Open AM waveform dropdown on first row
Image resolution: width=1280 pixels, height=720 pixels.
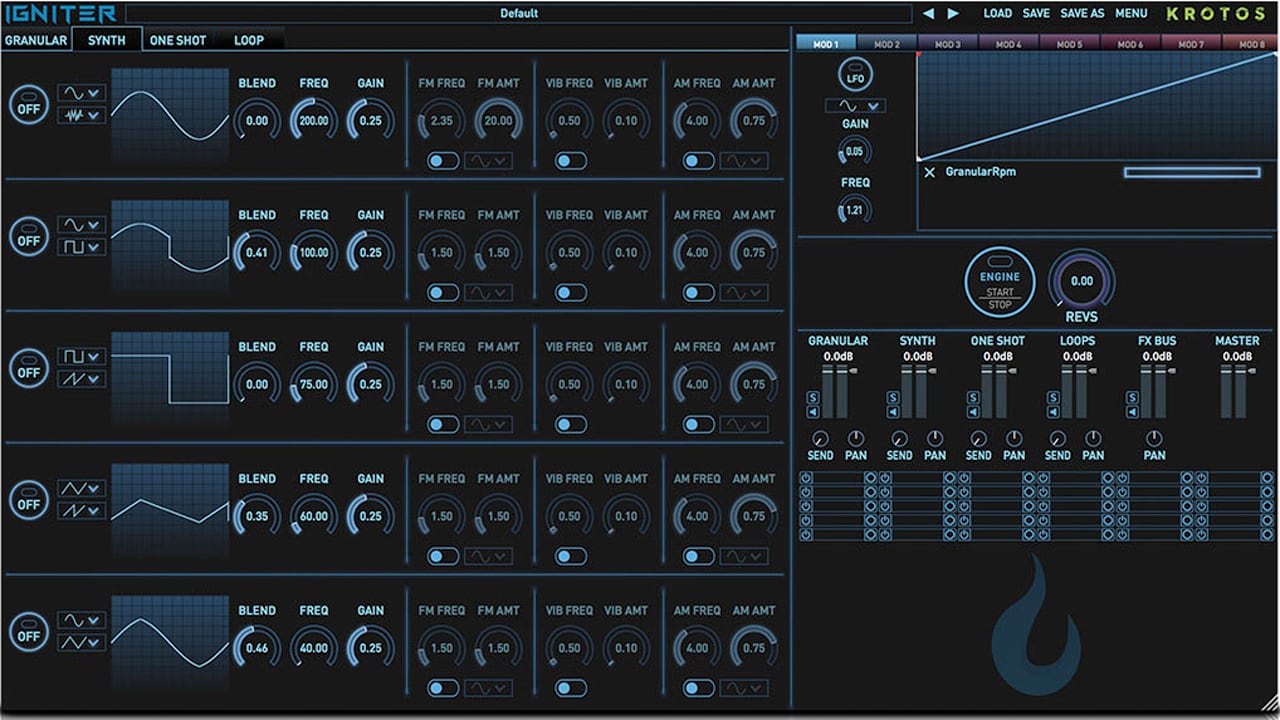[x=745, y=160]
